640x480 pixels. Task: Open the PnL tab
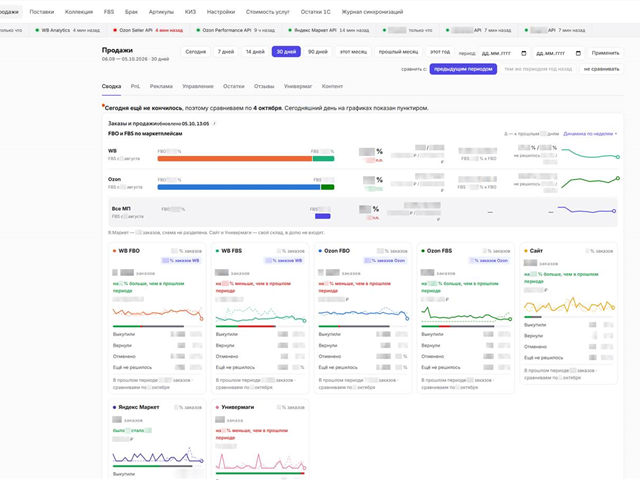click(135, 87)
